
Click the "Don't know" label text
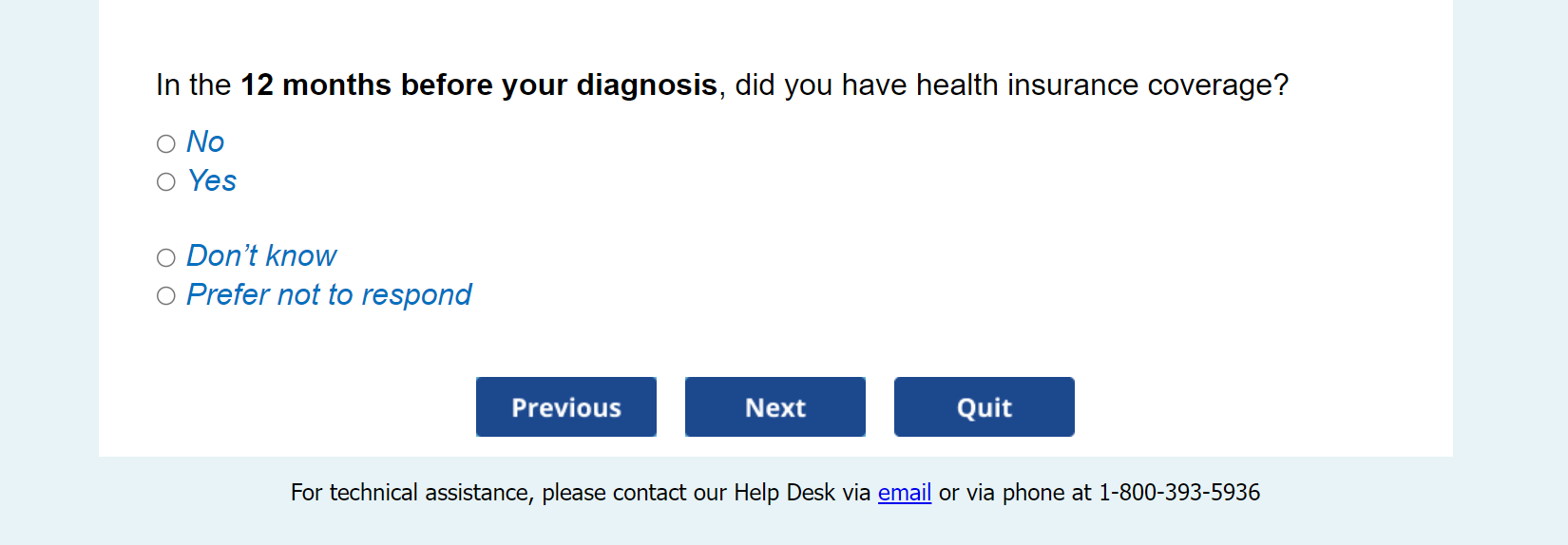261,256
